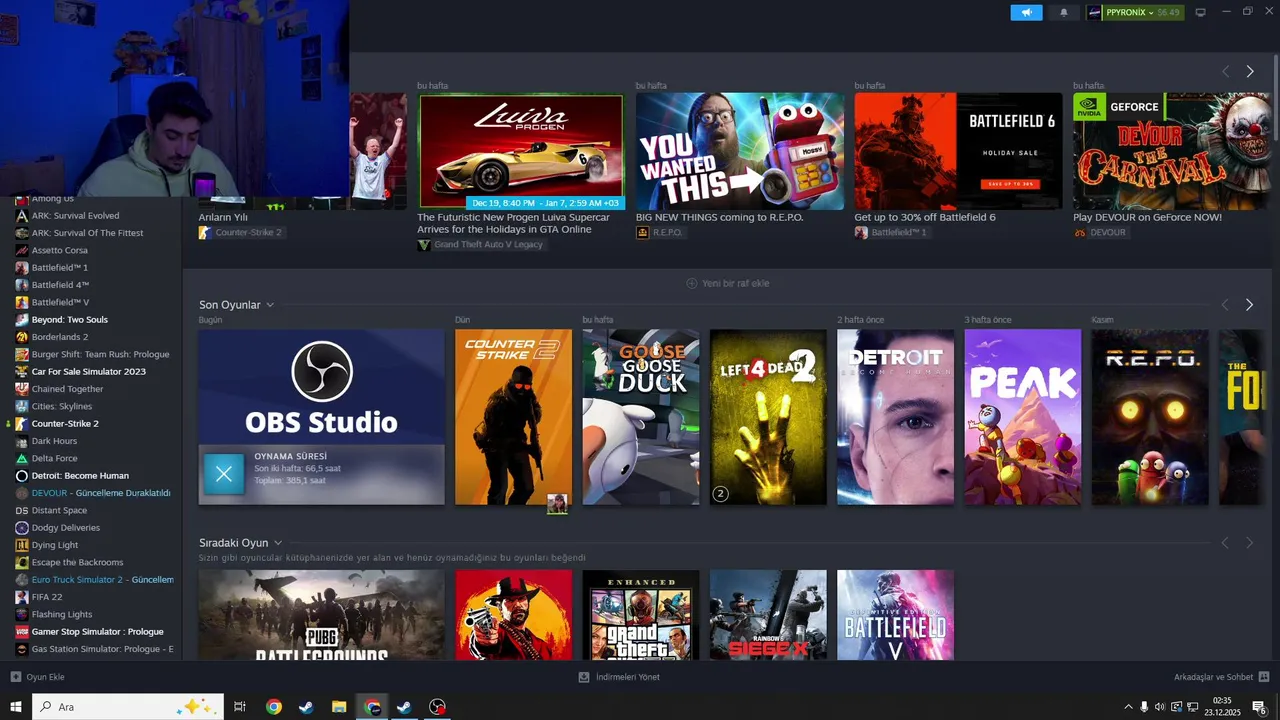The width and height of the screenshot is (1280, 720).
Task: Click the chat icon beside Arkadaşlar ve Sohbet
Action: pos(1264,677)
